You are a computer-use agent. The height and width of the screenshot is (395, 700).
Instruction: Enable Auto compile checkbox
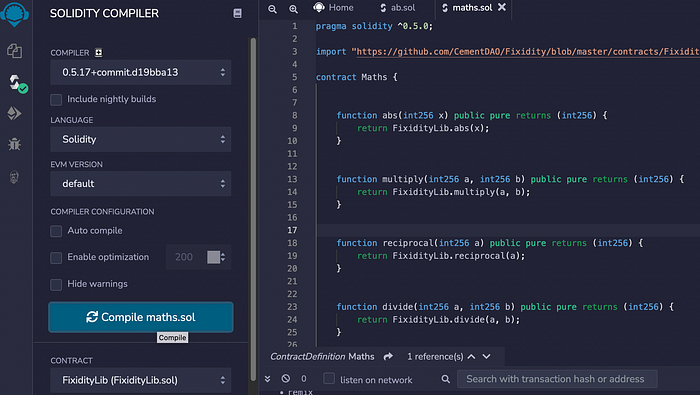[x=56, y=231]
